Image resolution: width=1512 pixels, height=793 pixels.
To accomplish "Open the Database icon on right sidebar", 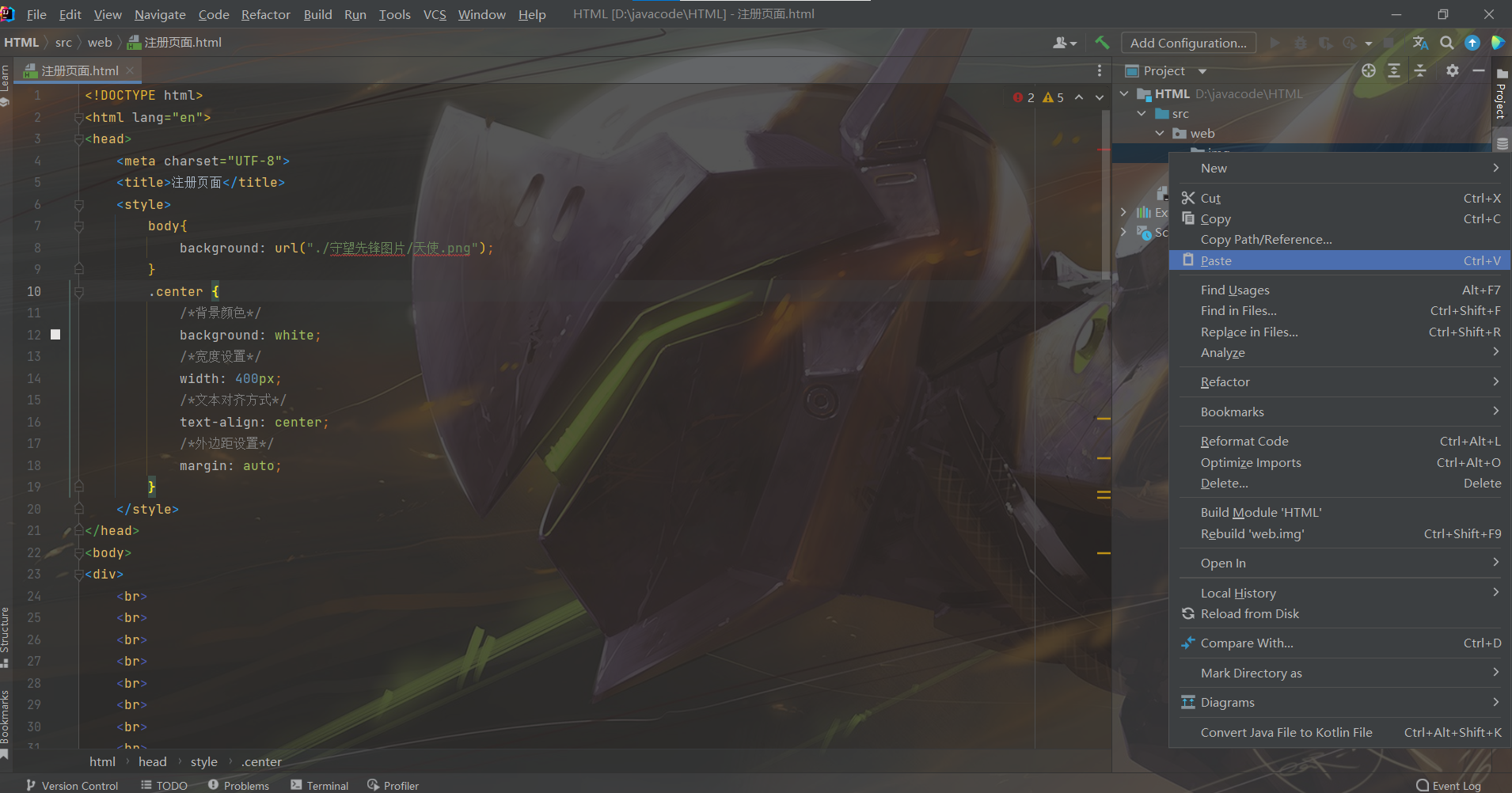I will coord(1502,143).
